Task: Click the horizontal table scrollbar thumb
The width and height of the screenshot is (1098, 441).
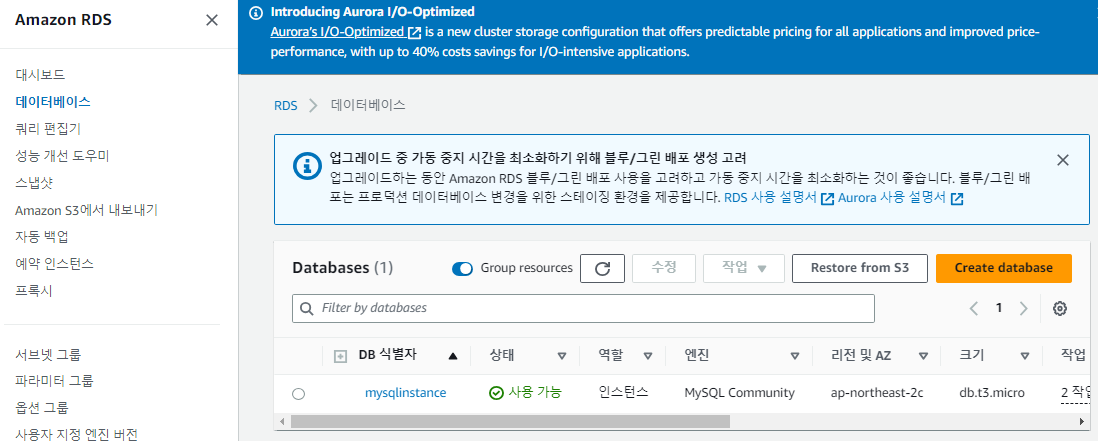Action: [510, 421]
